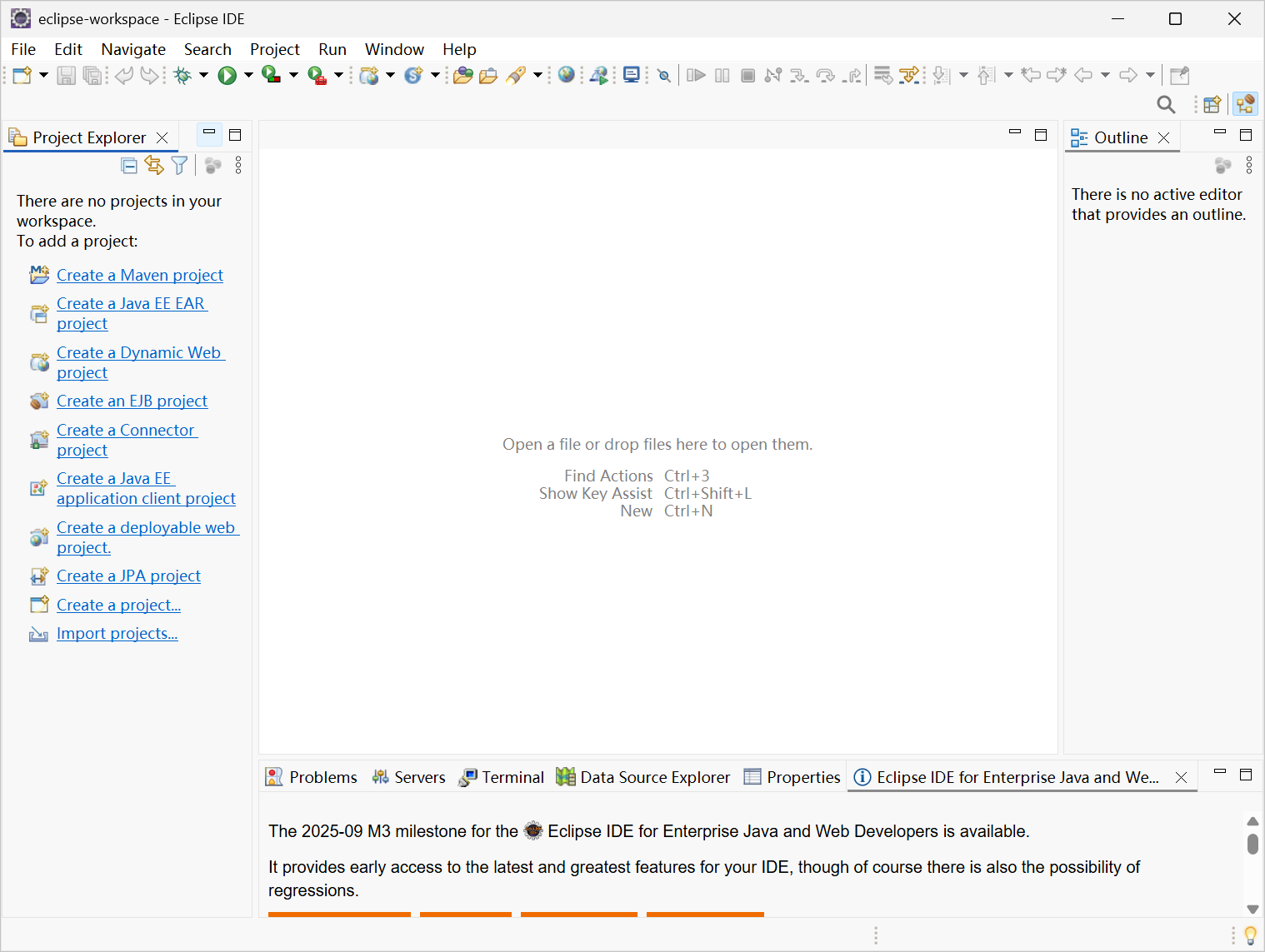This screenshot has width=1265, height=952.
Task: Expand the Run dropdown arrow
Action: pos(248,76)
